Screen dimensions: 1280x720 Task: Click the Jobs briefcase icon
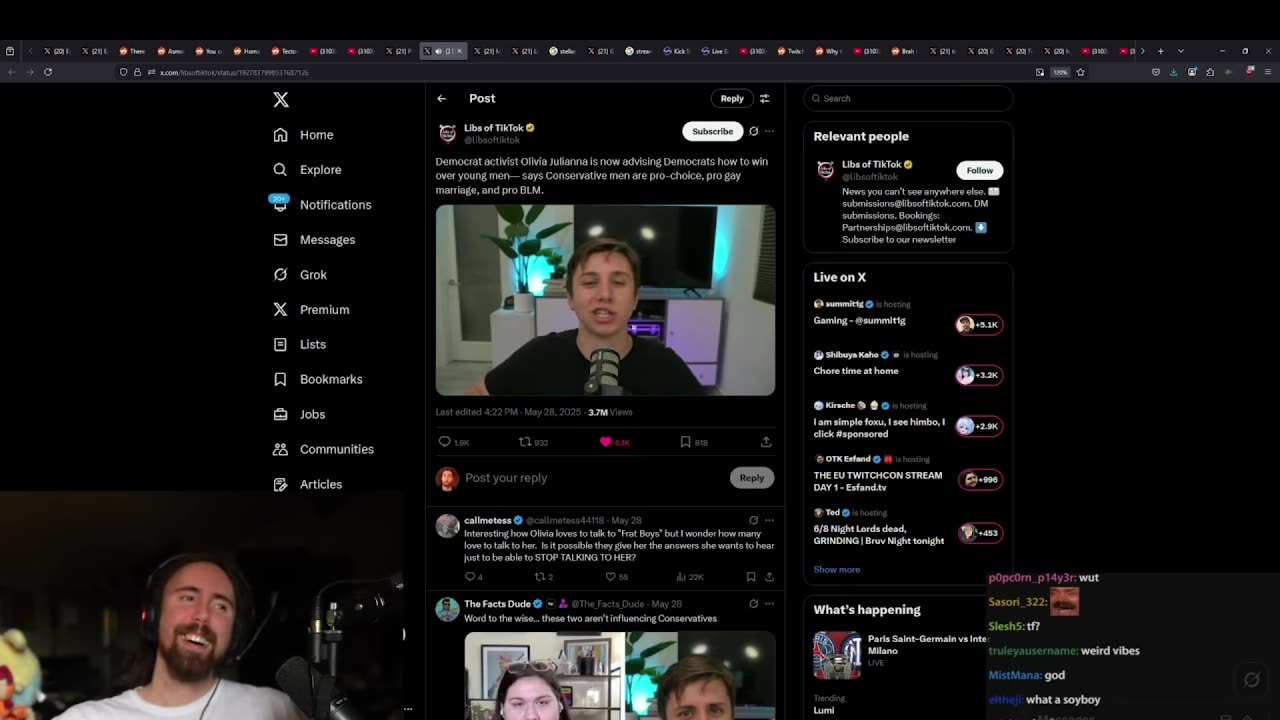280,414
